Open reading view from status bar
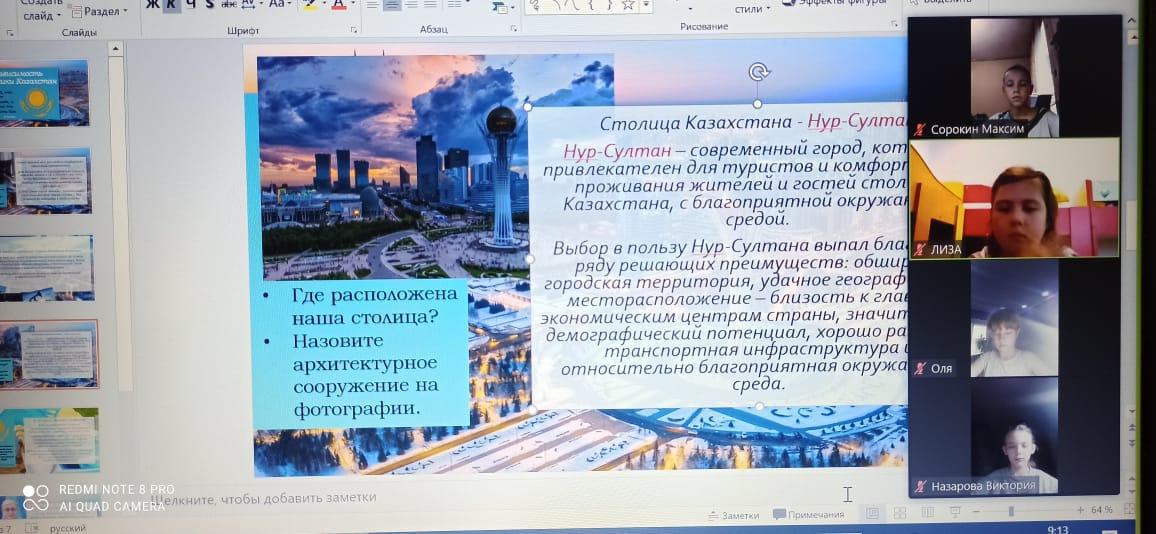Viewport: 1156px width, 534px height. coord(927,512)
